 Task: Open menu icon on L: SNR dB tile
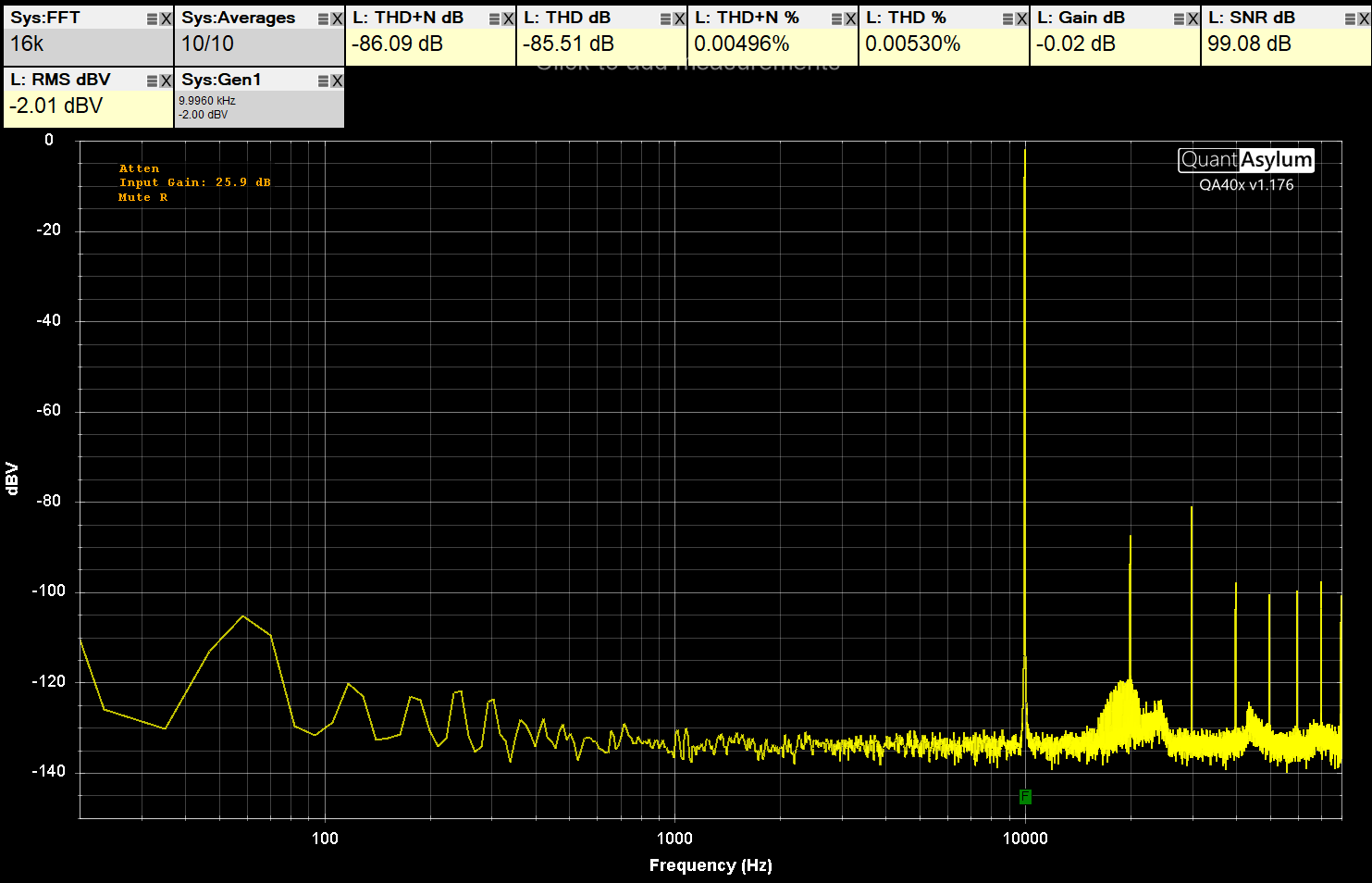coord(1351,19)
